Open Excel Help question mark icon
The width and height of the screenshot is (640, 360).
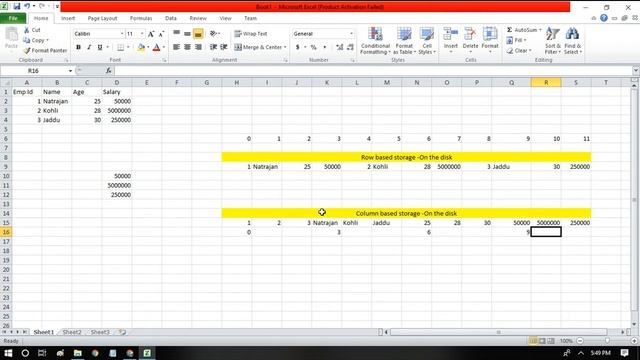pyautogui.click(x=604, y=18)
